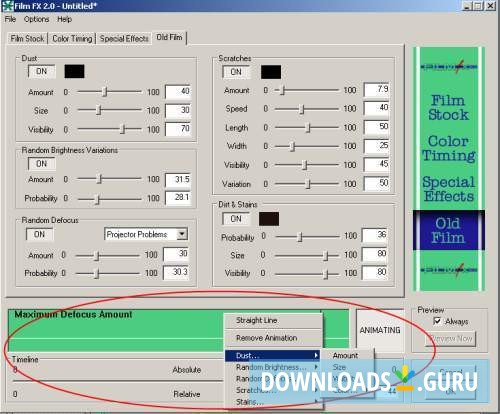Click the ANIMATING button

tap(380, 330)
